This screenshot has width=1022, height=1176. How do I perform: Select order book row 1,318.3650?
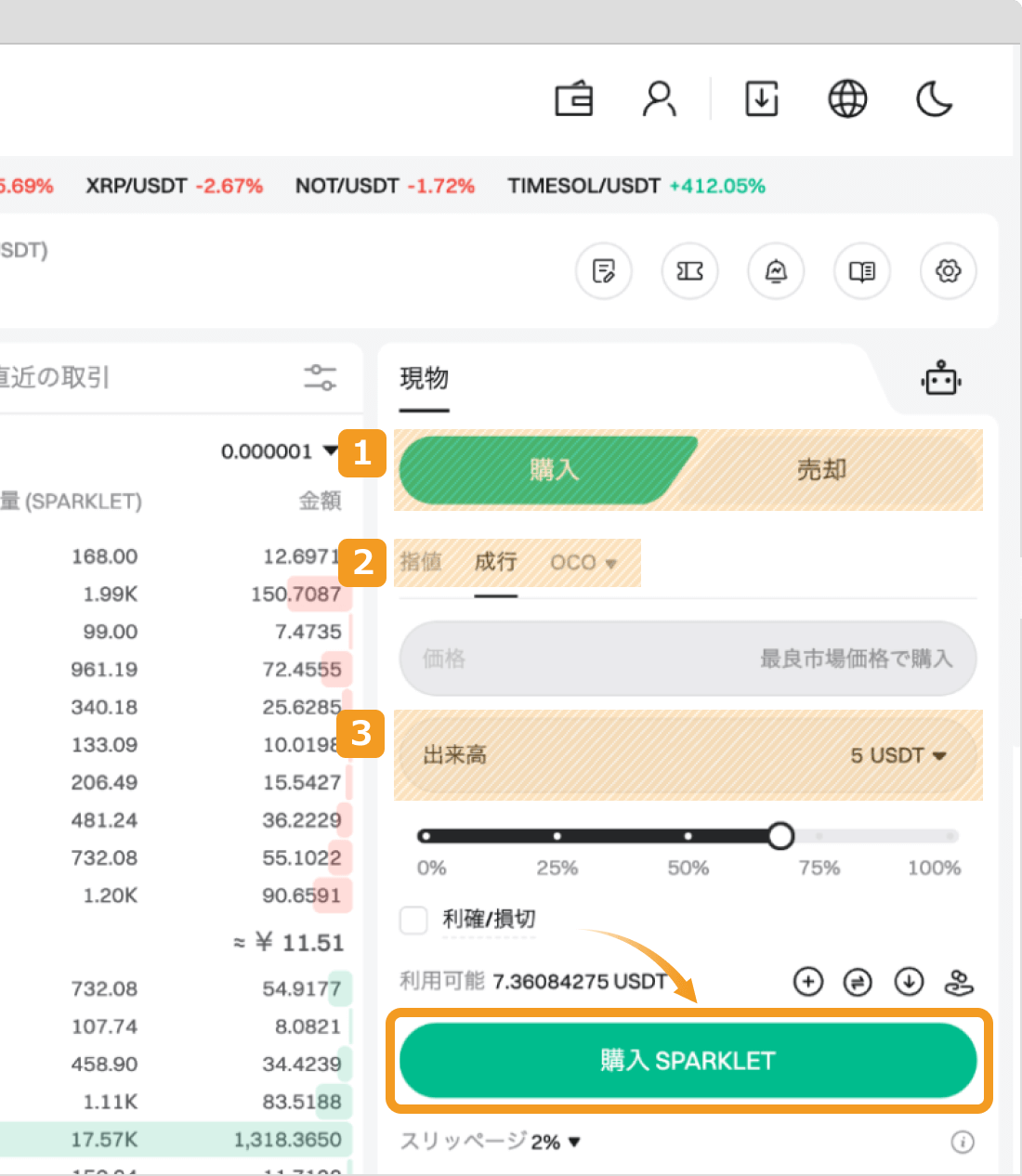point(177,1139)
